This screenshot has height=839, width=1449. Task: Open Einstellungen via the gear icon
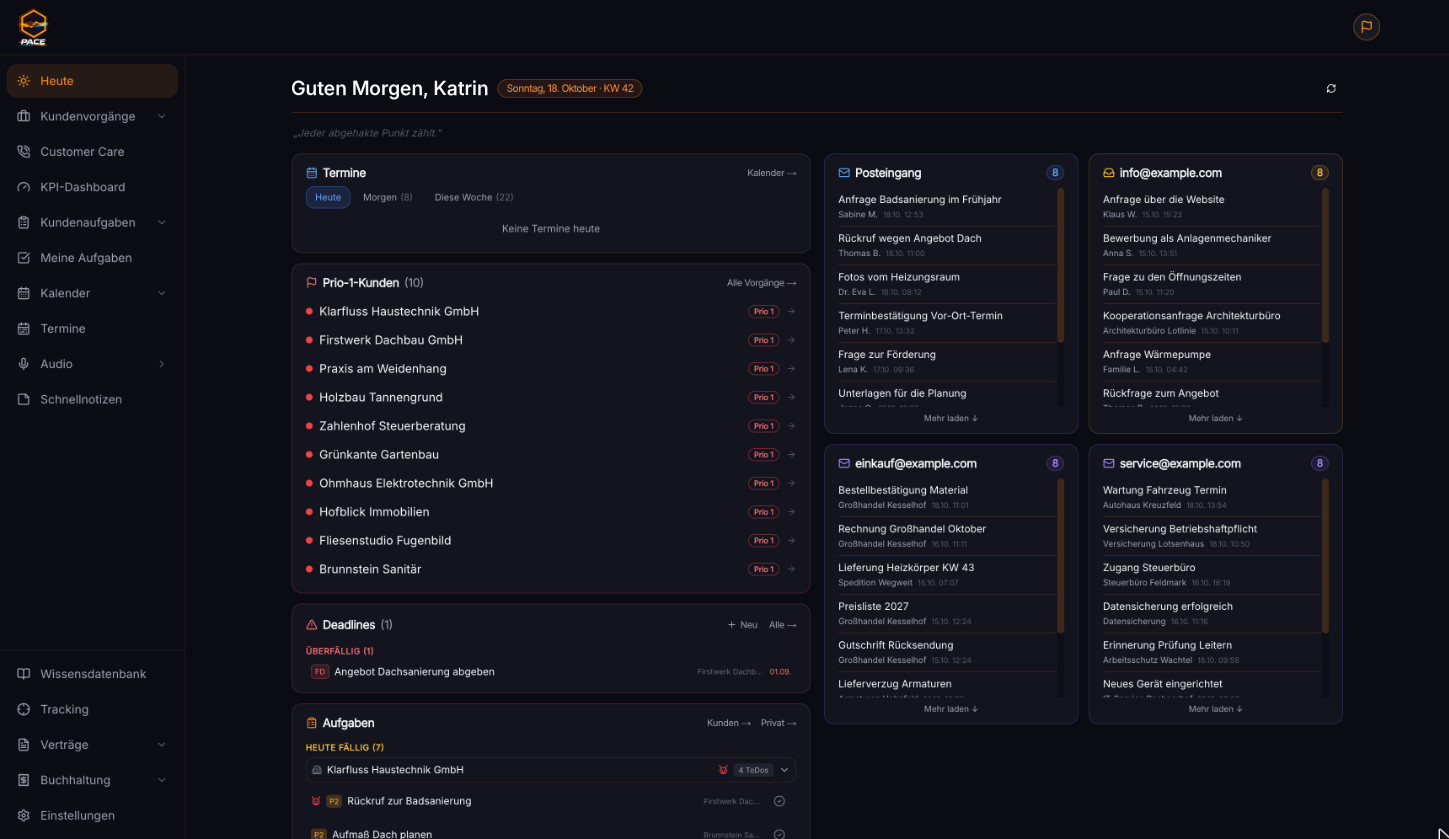[24, 816]
